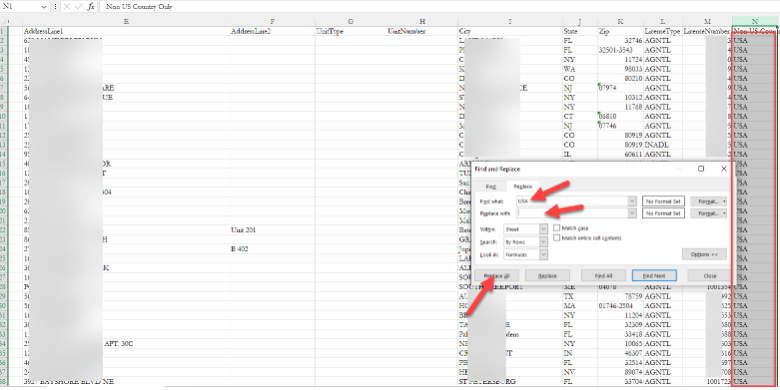Enable the Match case checkbox
This screenshot has width=780, height=390.
[x=557, y=228]
